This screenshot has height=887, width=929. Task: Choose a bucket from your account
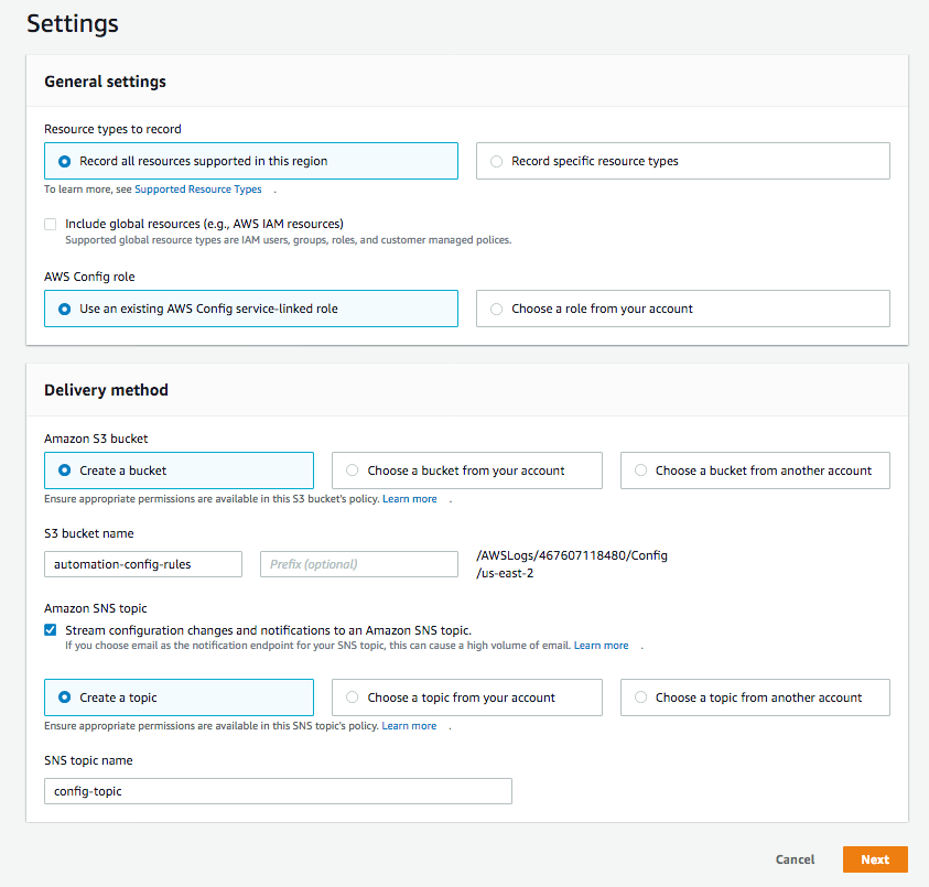(x=352, y=470)
